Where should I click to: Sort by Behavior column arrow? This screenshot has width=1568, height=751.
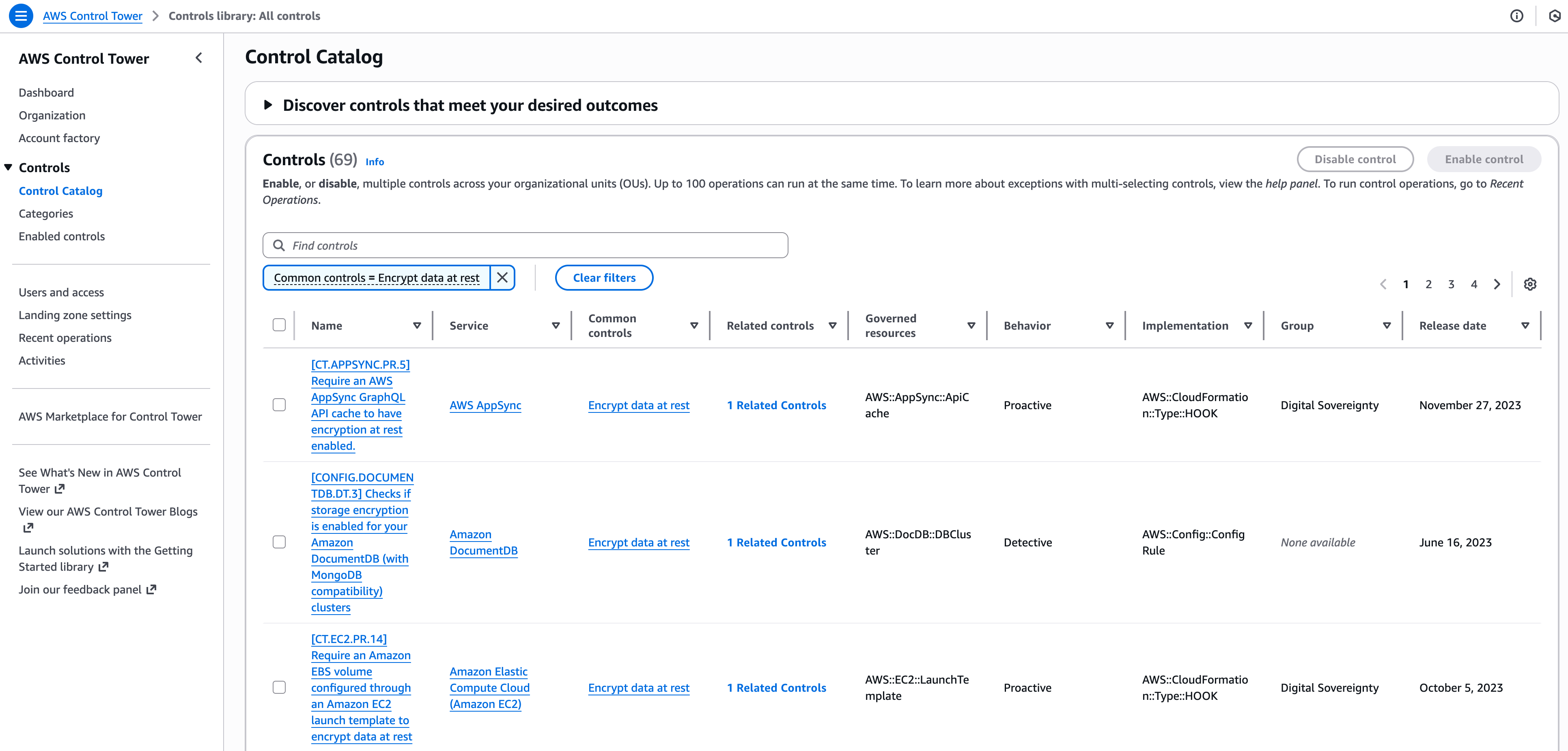[1109, 326]
